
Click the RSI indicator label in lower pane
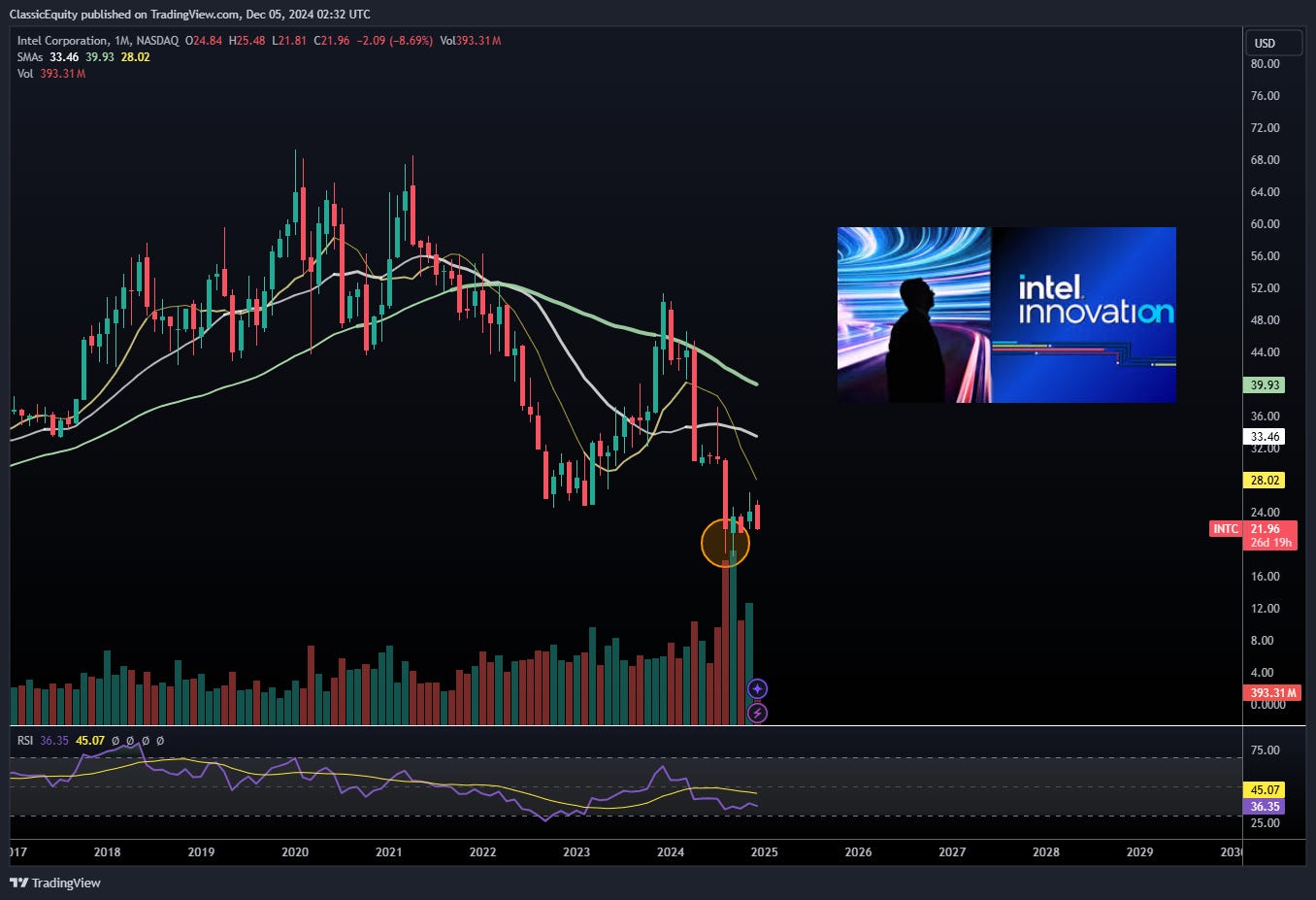pos(25,741)
